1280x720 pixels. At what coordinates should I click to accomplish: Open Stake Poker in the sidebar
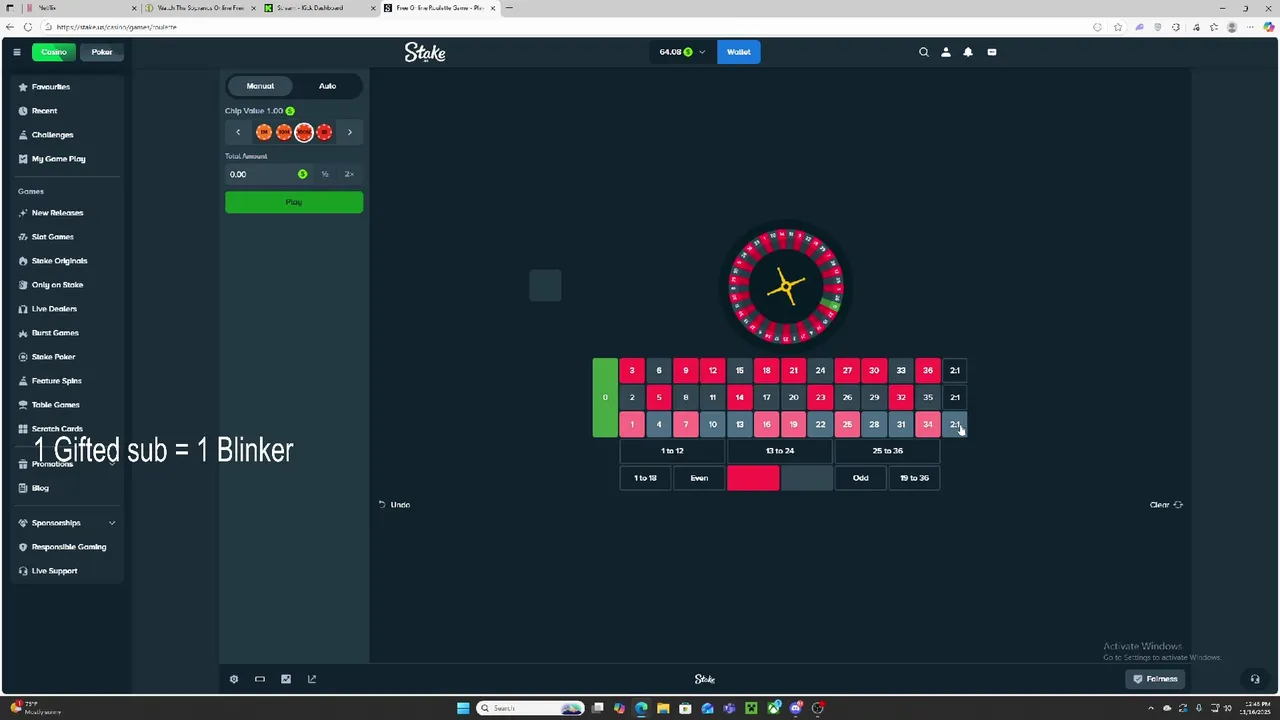(x=53, y=357)
